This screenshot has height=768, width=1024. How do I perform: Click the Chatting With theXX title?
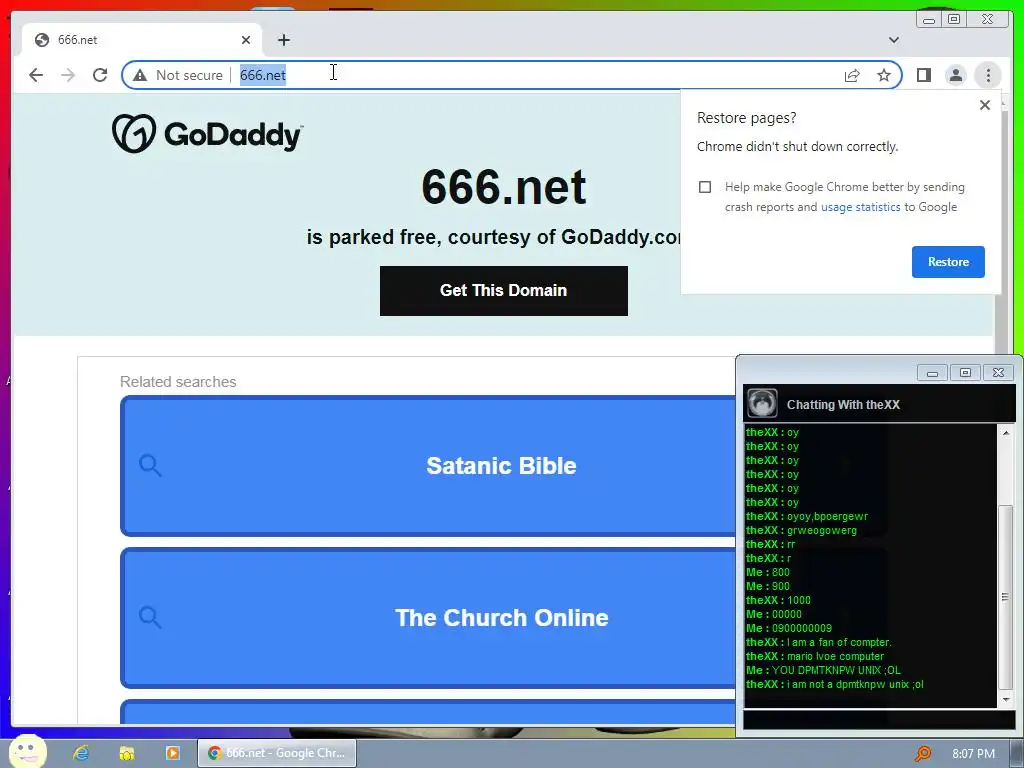click(x=843, y=405)
